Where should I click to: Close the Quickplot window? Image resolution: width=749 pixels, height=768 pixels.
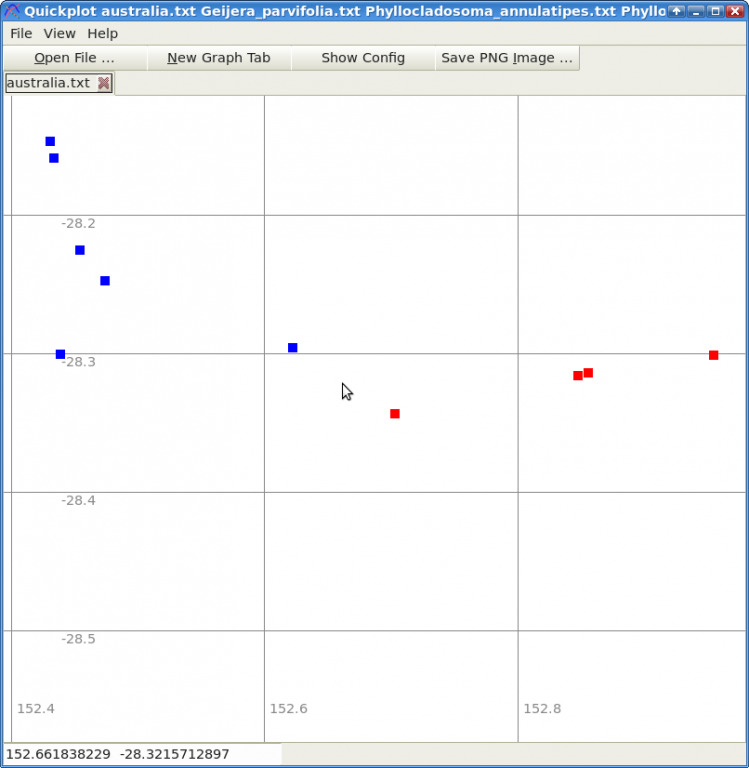(735, 11)
